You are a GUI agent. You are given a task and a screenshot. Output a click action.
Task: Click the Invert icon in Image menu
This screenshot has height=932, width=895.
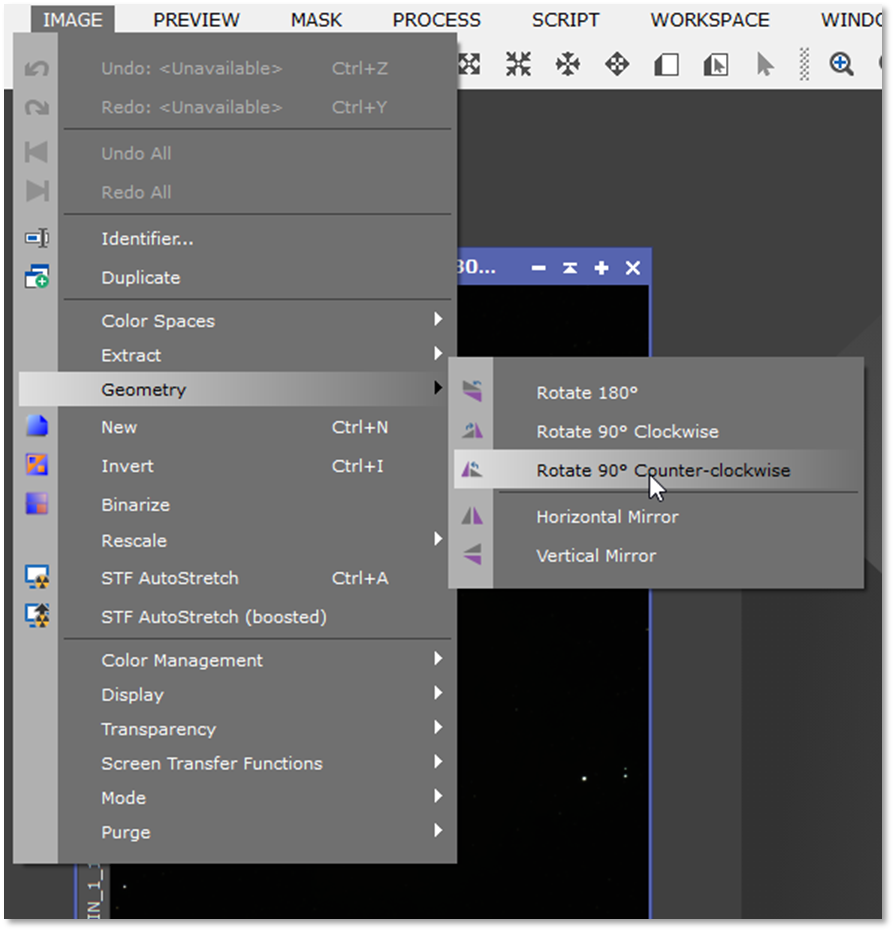[37, 465]
